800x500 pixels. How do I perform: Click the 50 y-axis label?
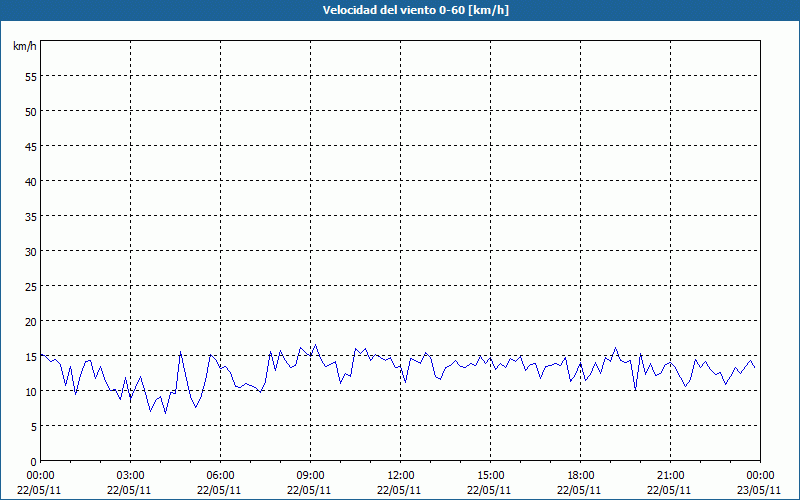[31, 112]
